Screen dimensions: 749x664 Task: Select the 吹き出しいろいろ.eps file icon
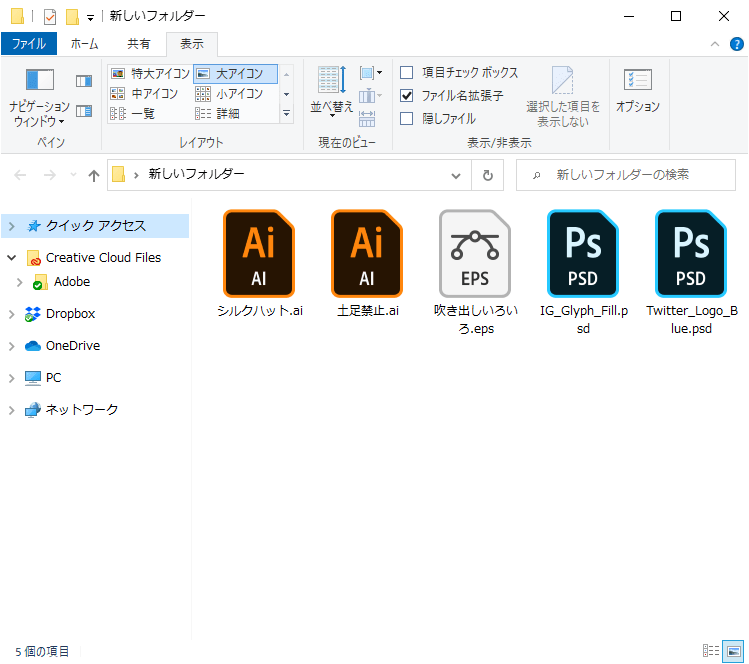475,253
